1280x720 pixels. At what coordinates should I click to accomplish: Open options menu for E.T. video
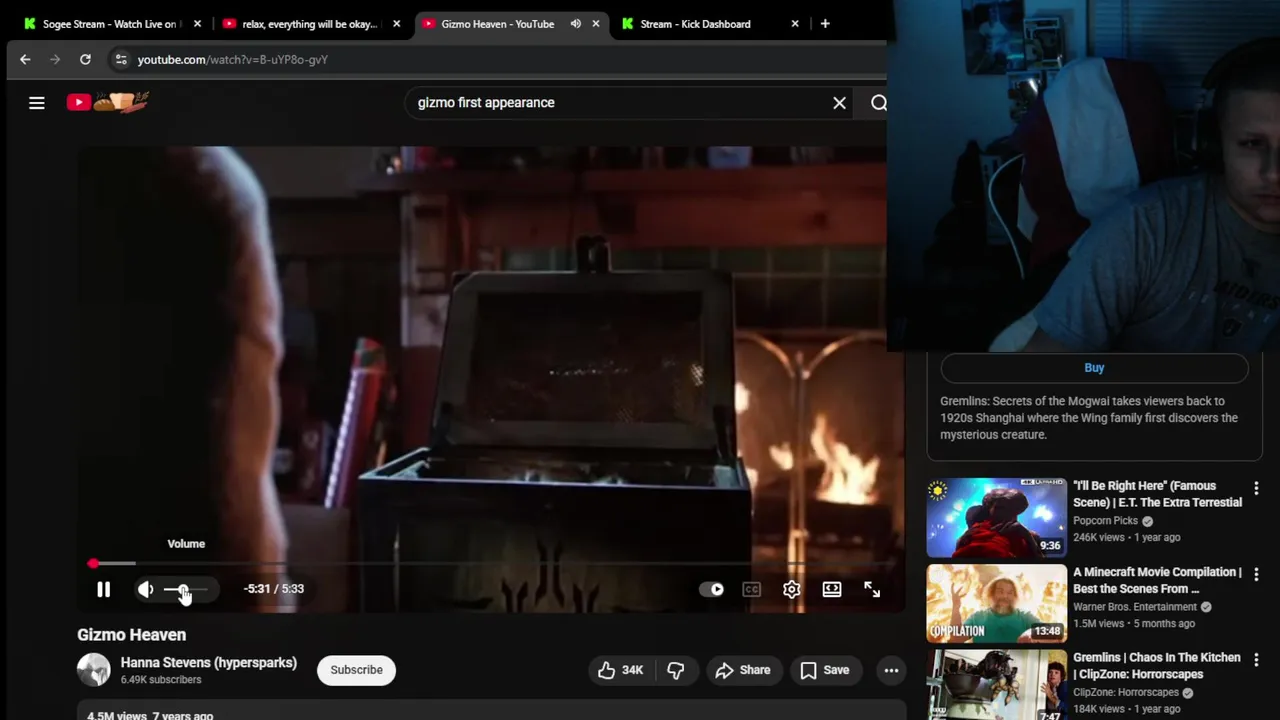1256,489
